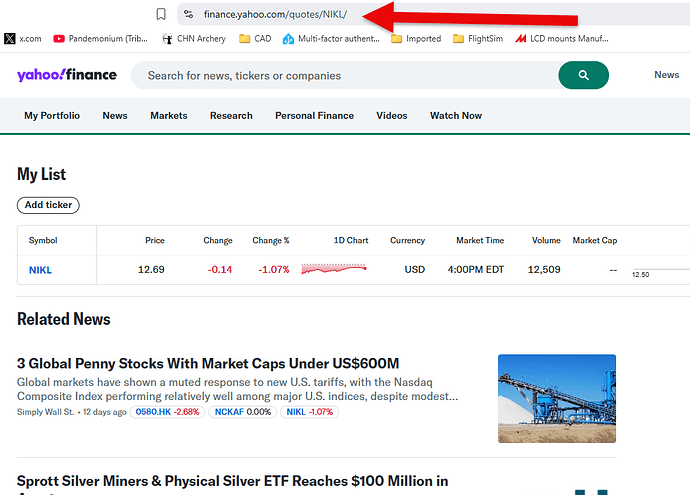Click the Simply Wall St. source text
The image size is (690, 495).
tap(46, 412)
